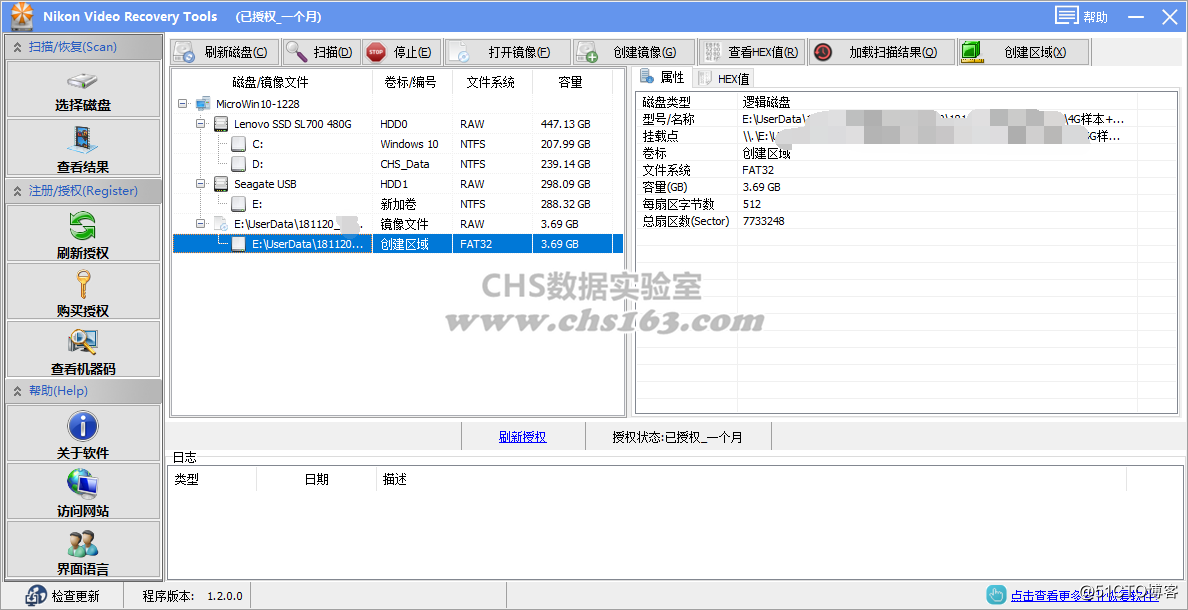Viewport: 1188px width, 610px height.
Task: Switch to the 属性 properties tab
Action: point(663,77)
